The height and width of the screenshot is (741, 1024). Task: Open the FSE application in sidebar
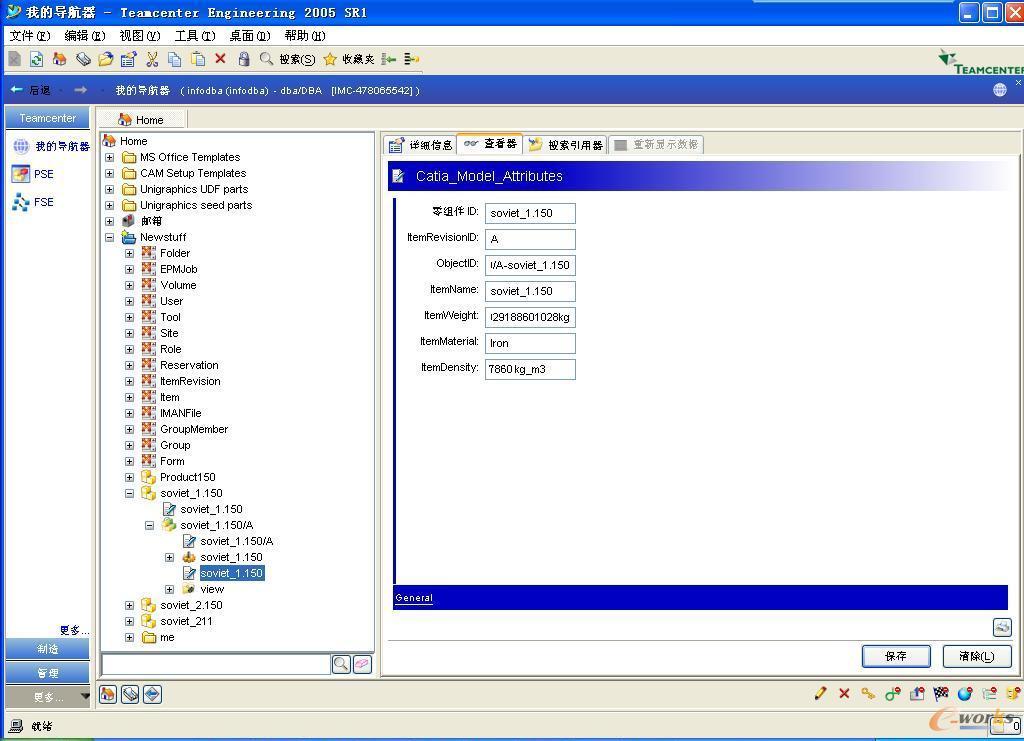(x=33, y=202)
